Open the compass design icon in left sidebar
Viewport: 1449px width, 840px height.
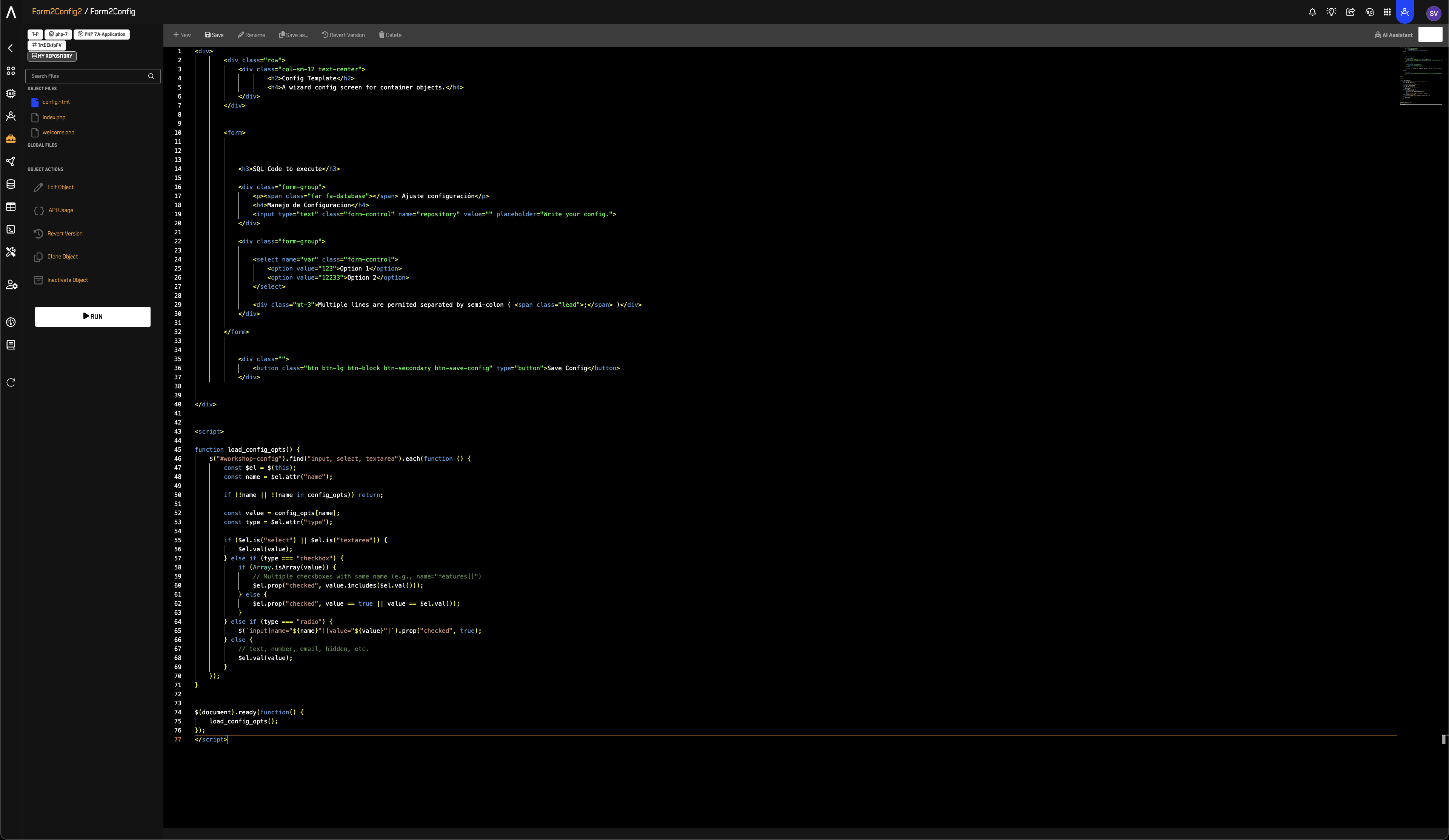10,116
